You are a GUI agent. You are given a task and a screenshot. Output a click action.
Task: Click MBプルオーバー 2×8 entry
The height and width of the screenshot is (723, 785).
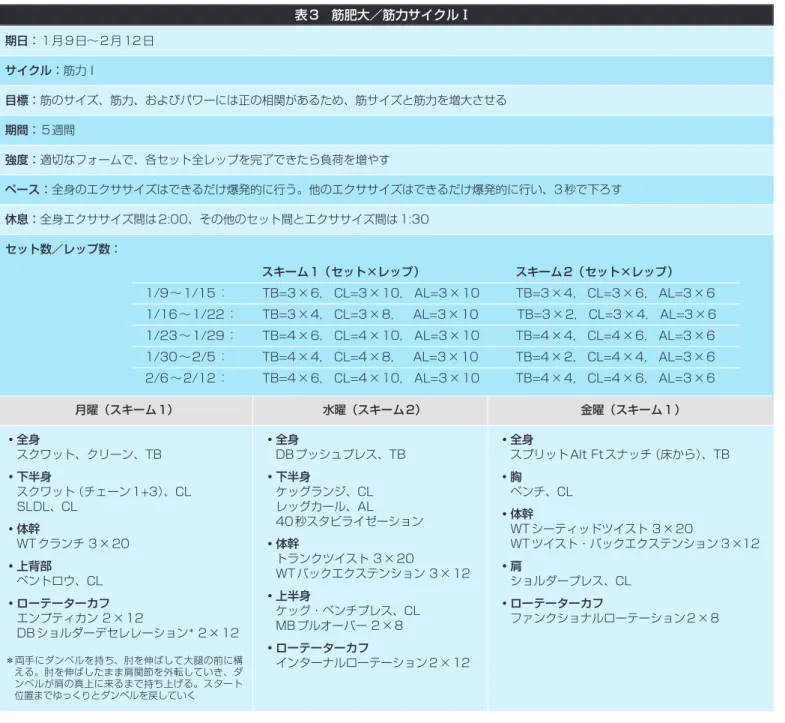pyautogui.click(x=339, y=626)
